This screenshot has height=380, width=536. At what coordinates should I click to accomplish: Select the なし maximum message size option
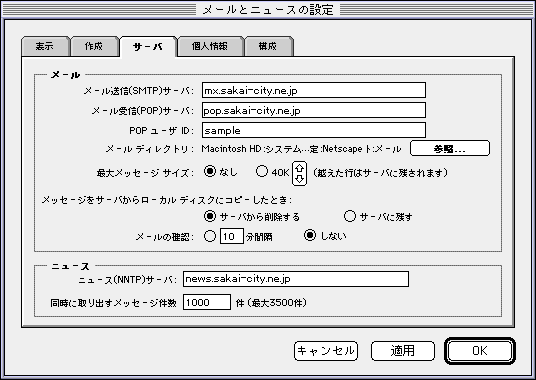[210, 171]
